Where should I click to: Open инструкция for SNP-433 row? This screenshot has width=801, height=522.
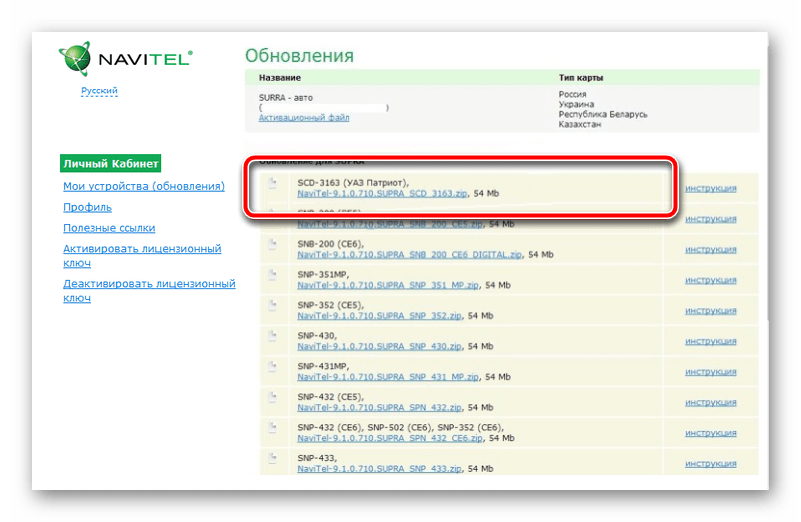click(711, 464)
